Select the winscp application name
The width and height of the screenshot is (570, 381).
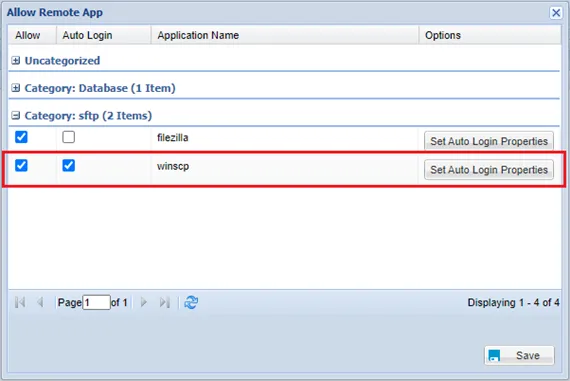point(173,167)
